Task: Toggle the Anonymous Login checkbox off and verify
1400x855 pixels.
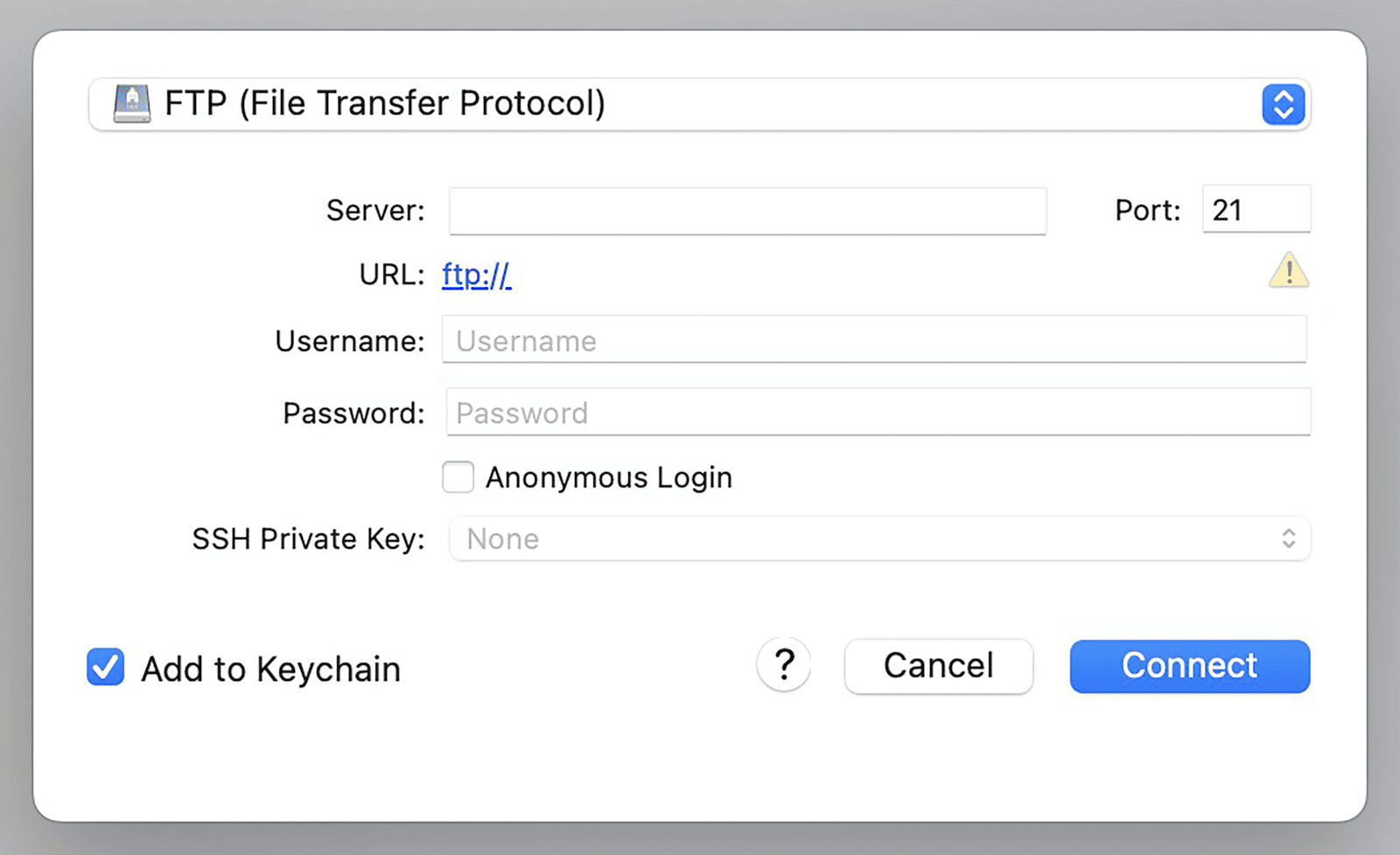Action: (x=458, y=477)
